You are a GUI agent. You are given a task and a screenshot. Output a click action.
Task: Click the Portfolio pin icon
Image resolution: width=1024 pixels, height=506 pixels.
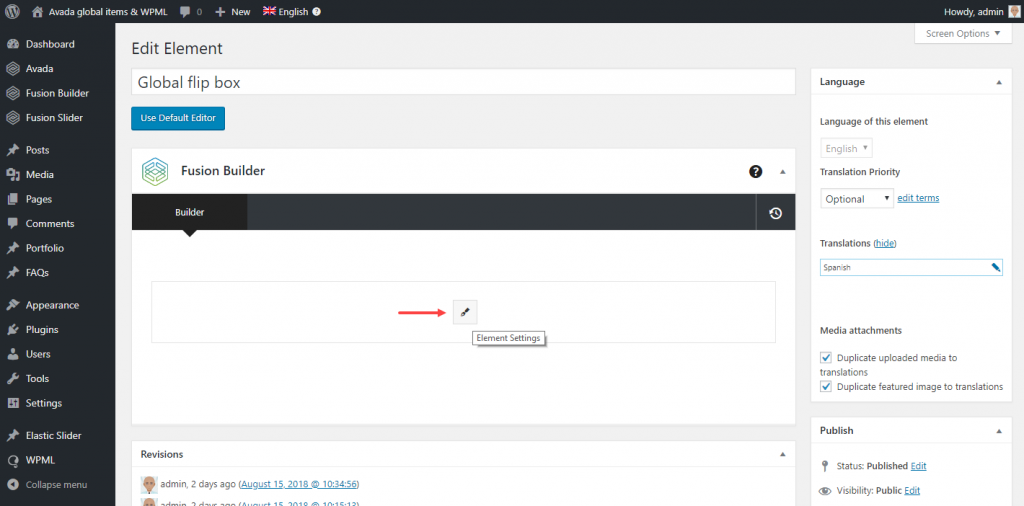pyautogui.click(x=12, y=248)
